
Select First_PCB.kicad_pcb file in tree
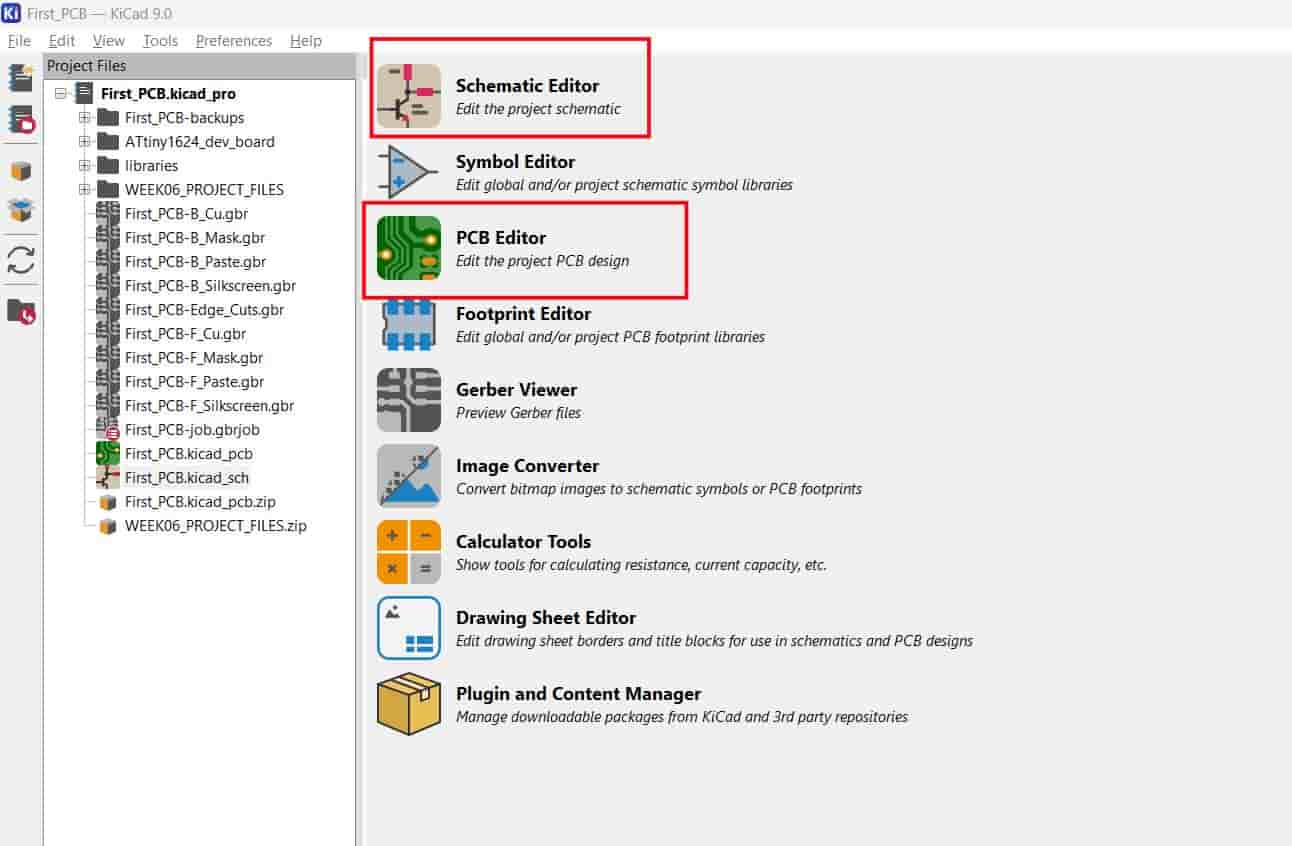pos(188,454)
